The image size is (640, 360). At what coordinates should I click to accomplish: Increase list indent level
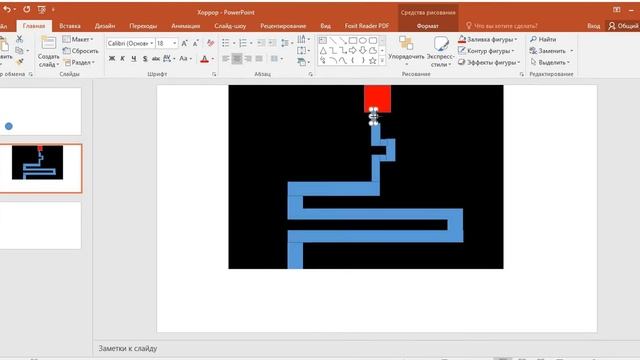click(x=272, y=43)
